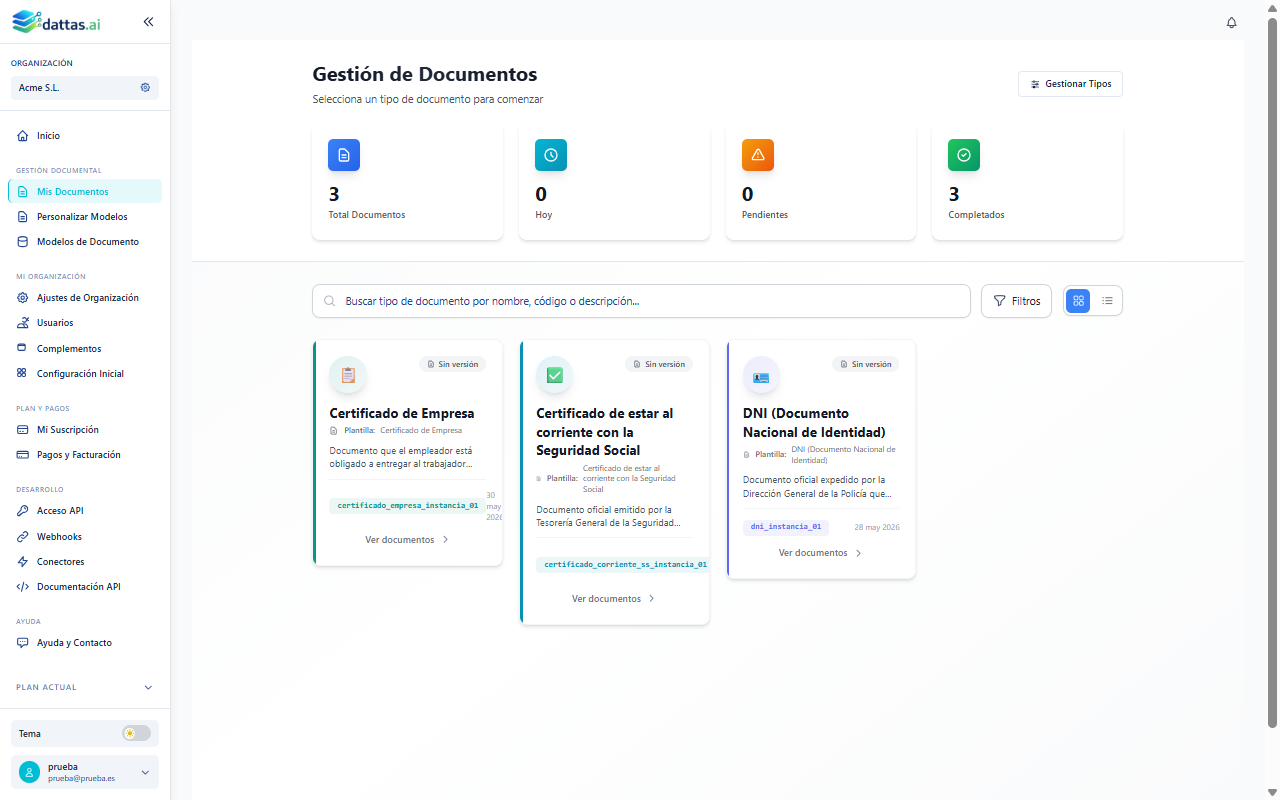The image size is (1280, 800).
Task: Click the gear icon next to Acme S.L.
Action: point(145,88)
